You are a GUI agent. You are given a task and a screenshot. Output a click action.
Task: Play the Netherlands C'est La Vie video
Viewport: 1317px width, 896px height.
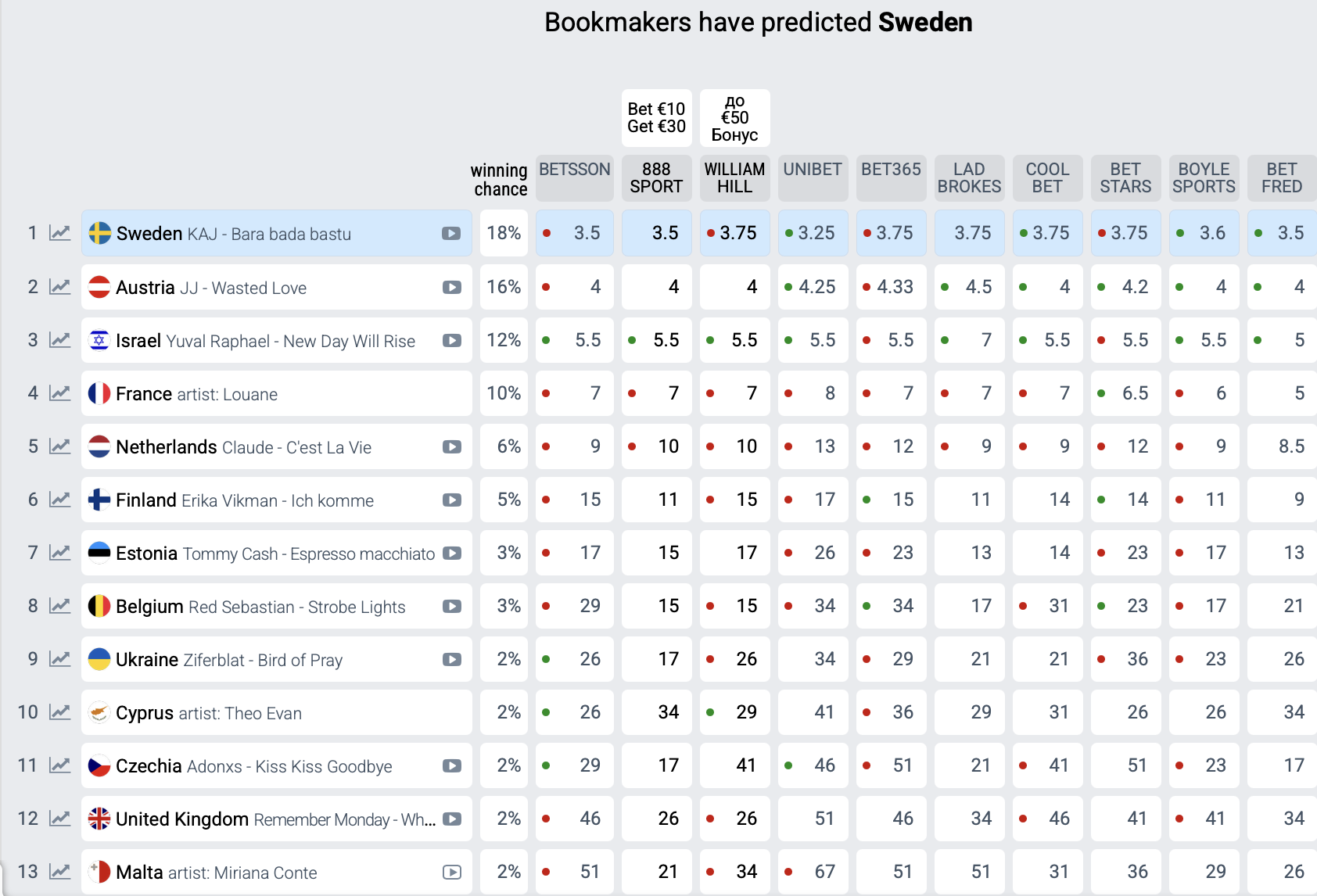(452, 446)
